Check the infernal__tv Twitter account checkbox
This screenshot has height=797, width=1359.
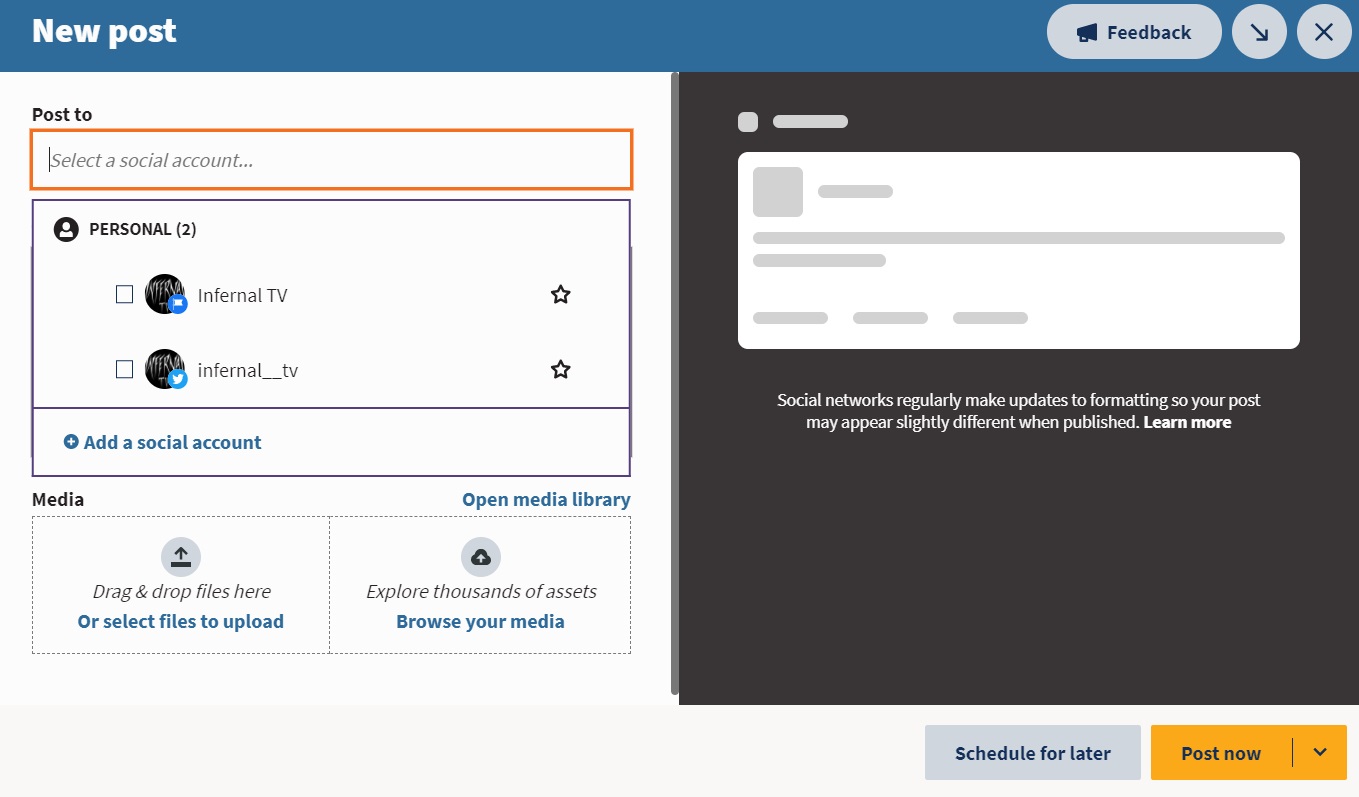click(x=124, y=369)
